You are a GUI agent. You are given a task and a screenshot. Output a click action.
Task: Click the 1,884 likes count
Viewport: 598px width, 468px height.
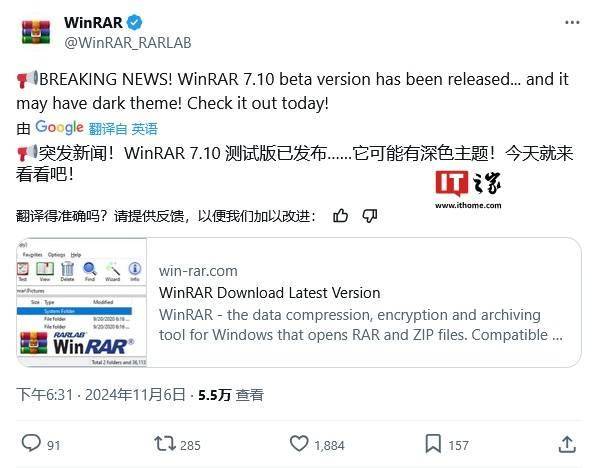pos(329,445)
